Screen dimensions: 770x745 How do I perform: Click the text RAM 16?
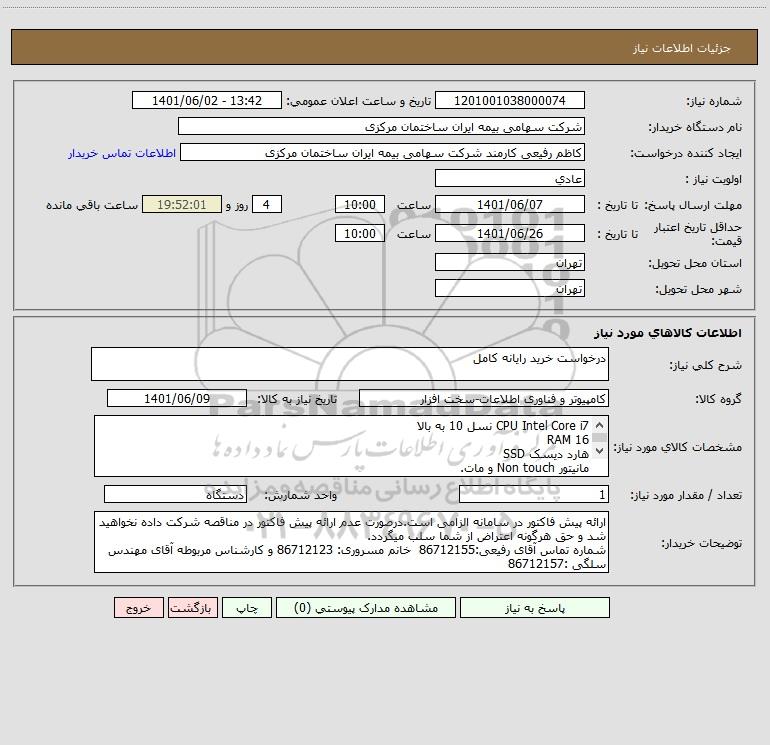point(568,440)
